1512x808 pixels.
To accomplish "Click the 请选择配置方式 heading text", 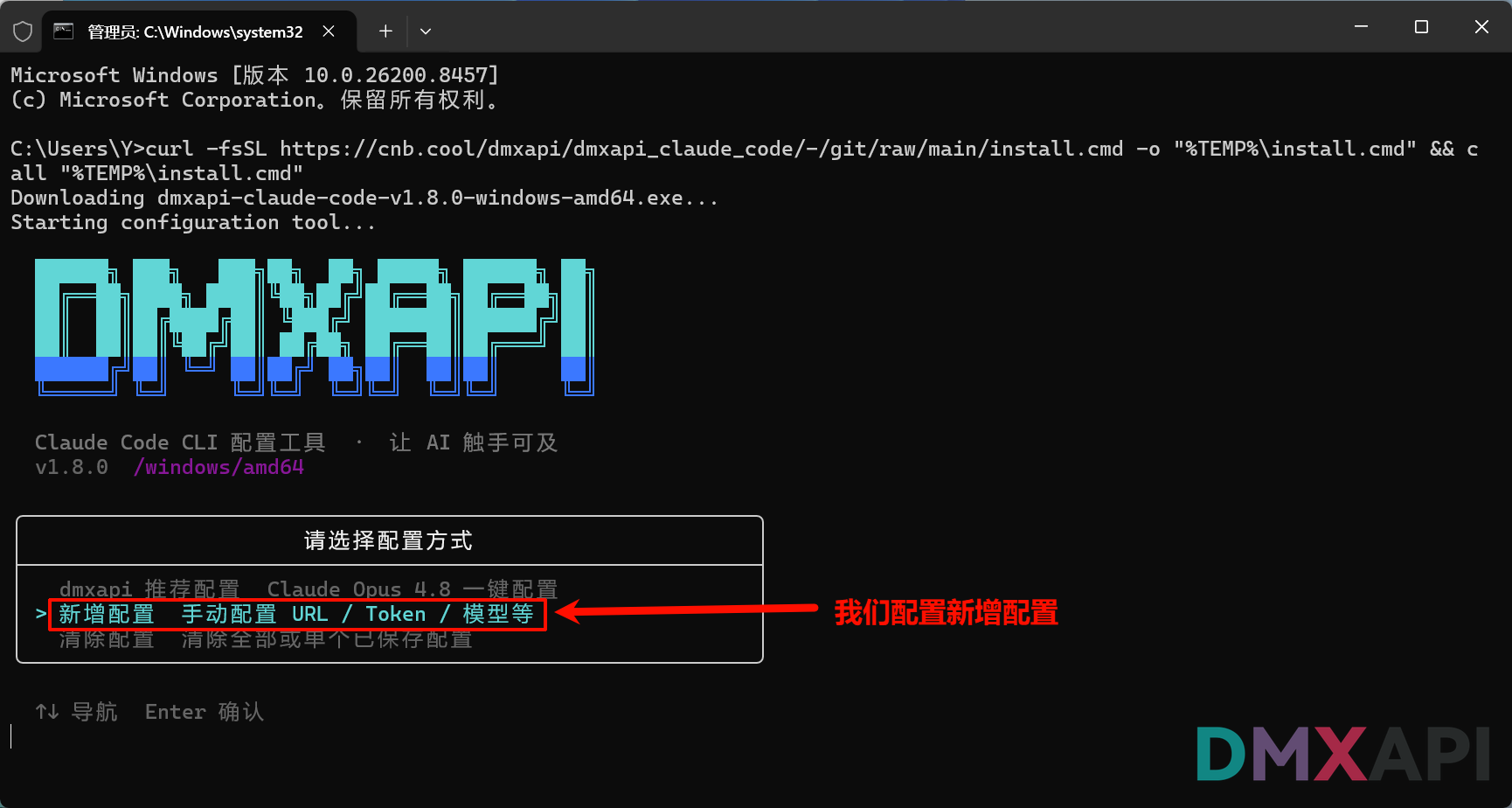I will click(x=389, y=540).
